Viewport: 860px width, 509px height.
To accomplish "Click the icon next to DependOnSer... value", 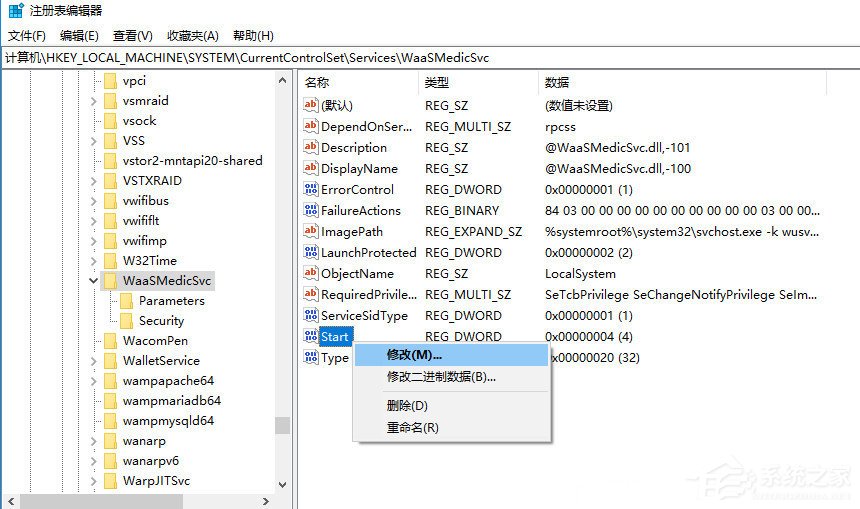I will tap(310, 126).
